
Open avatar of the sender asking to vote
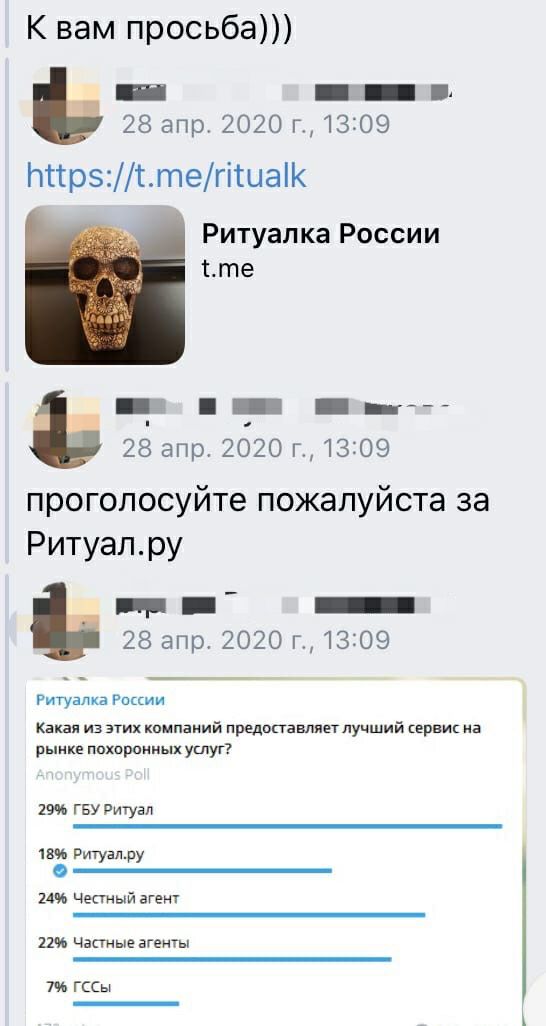[x=65, y=428]
